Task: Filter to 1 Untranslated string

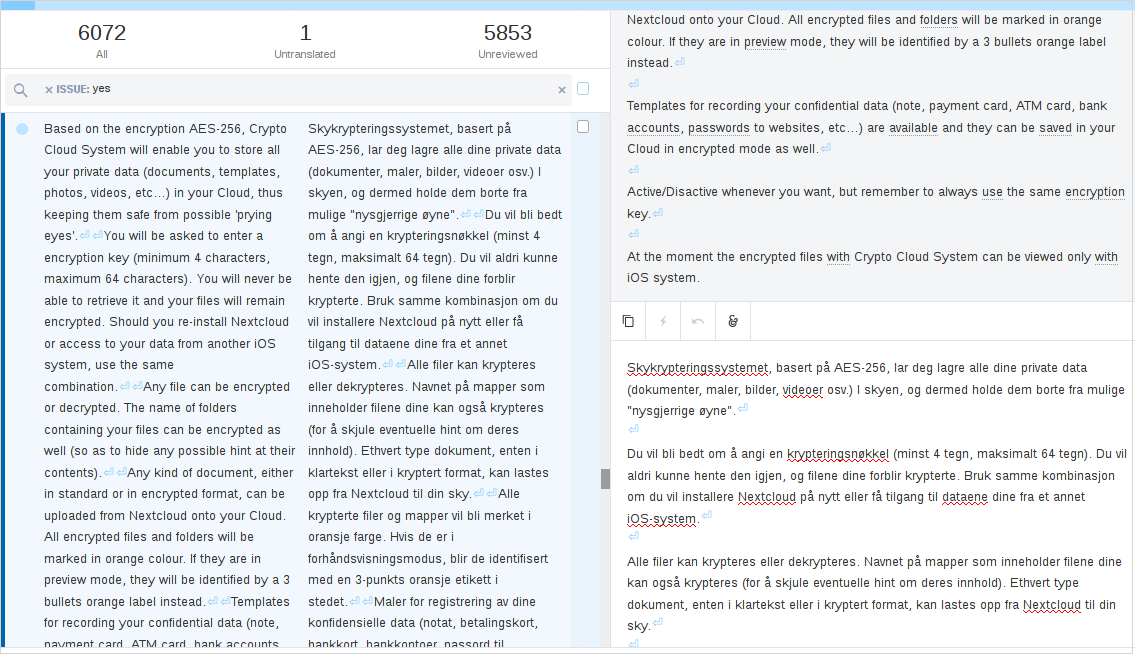Action: (x=305, y=40)
